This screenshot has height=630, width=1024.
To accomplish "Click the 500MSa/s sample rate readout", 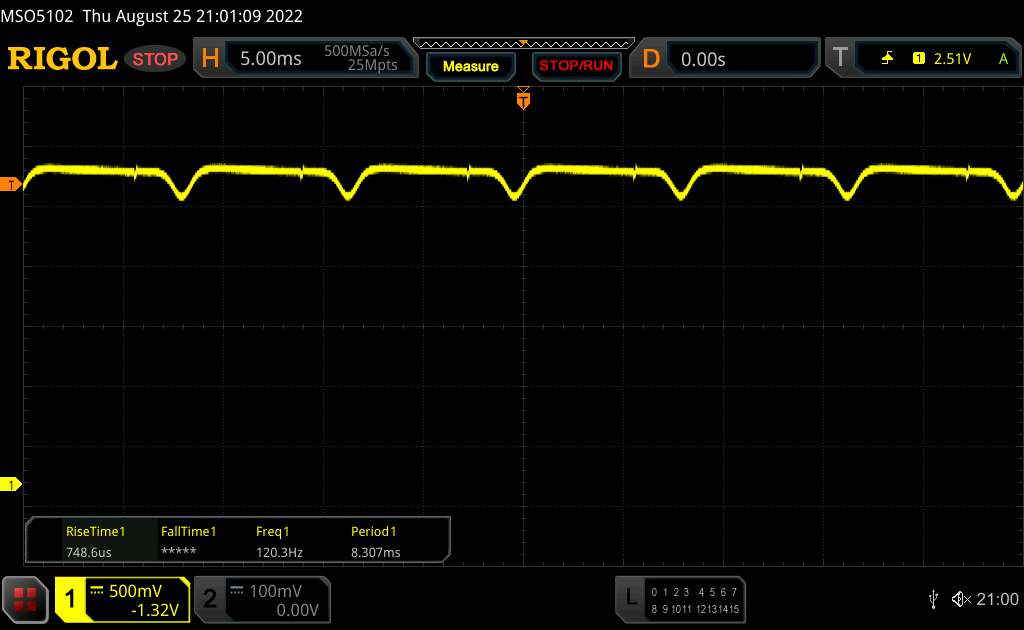I will (x=357, y=51).
